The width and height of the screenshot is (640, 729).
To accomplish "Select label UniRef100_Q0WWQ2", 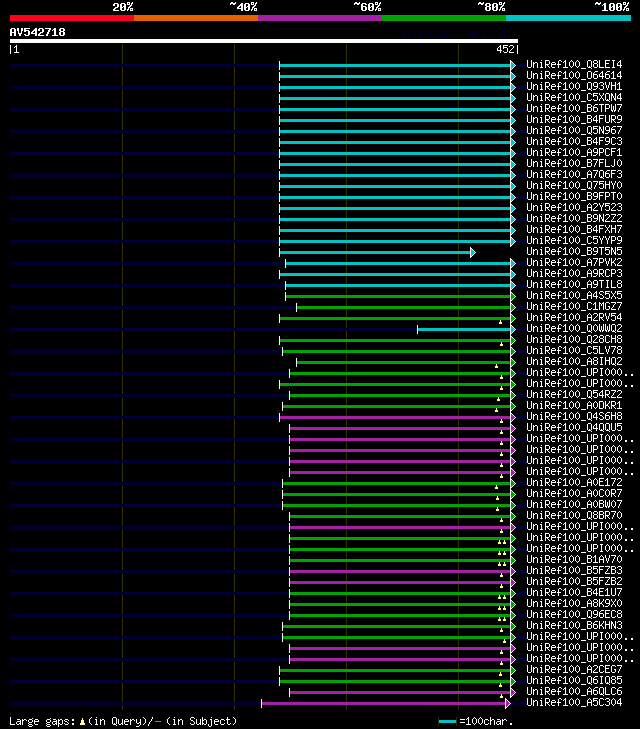I will click(x=574, y=328).
